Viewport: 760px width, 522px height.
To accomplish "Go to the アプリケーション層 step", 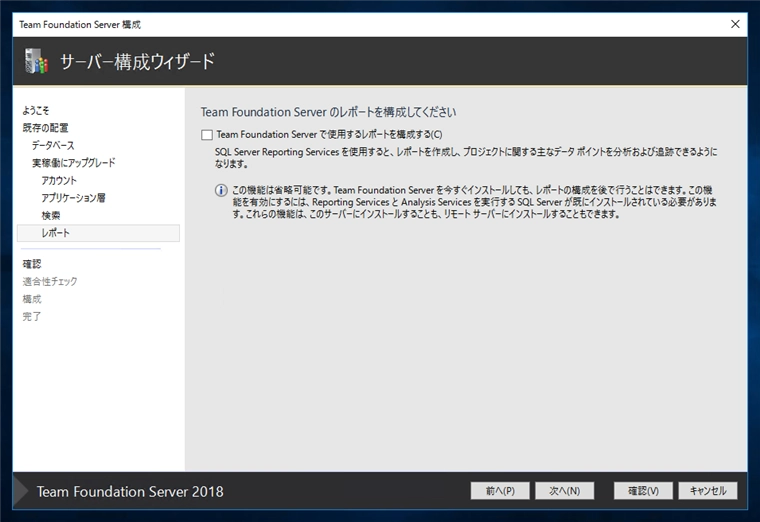I will point(74,198).
